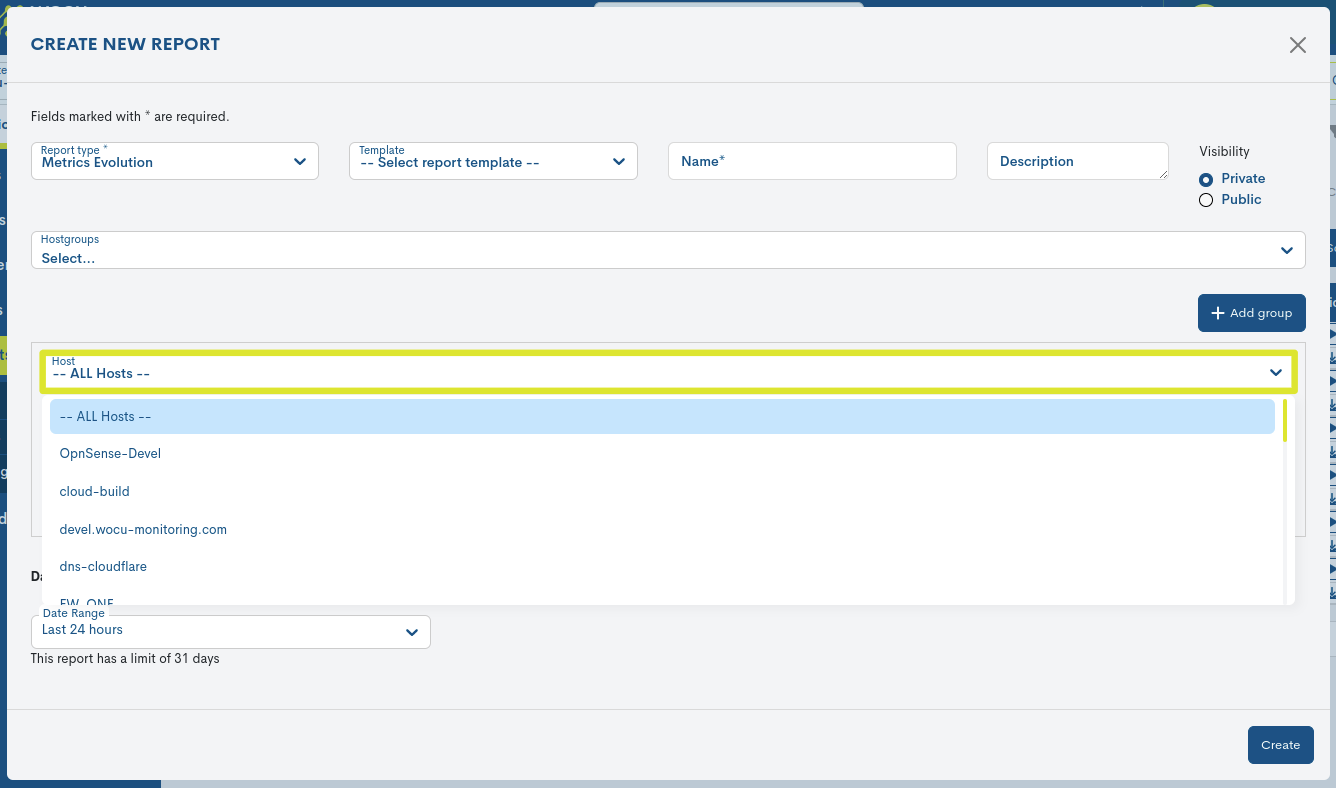
Task: Select Private visibility option
Action: tap(1206, 179)
